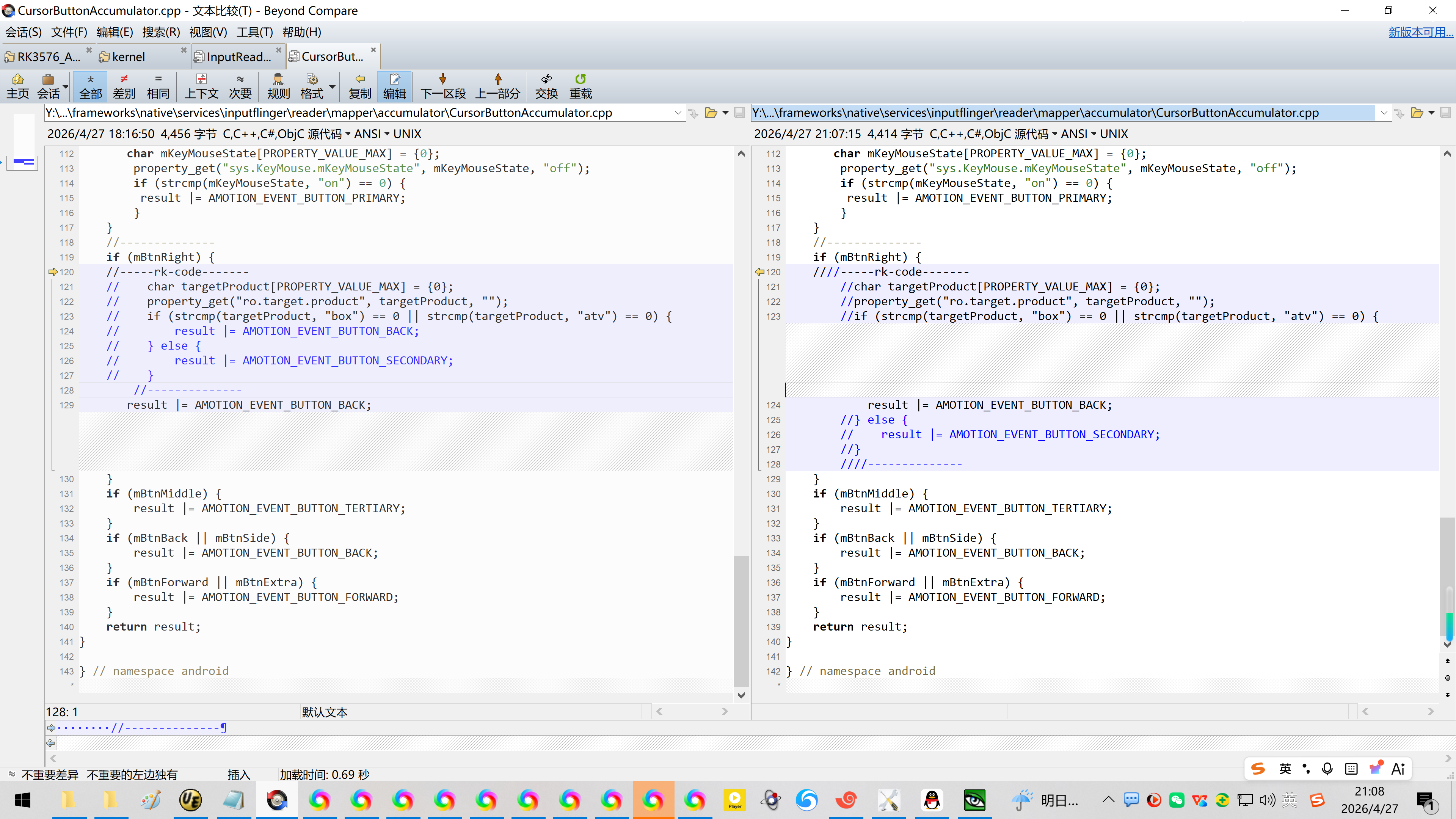Click the 复制 Copy toolbar icon
The image size is (1456, 819).
[x=359, y=86]
